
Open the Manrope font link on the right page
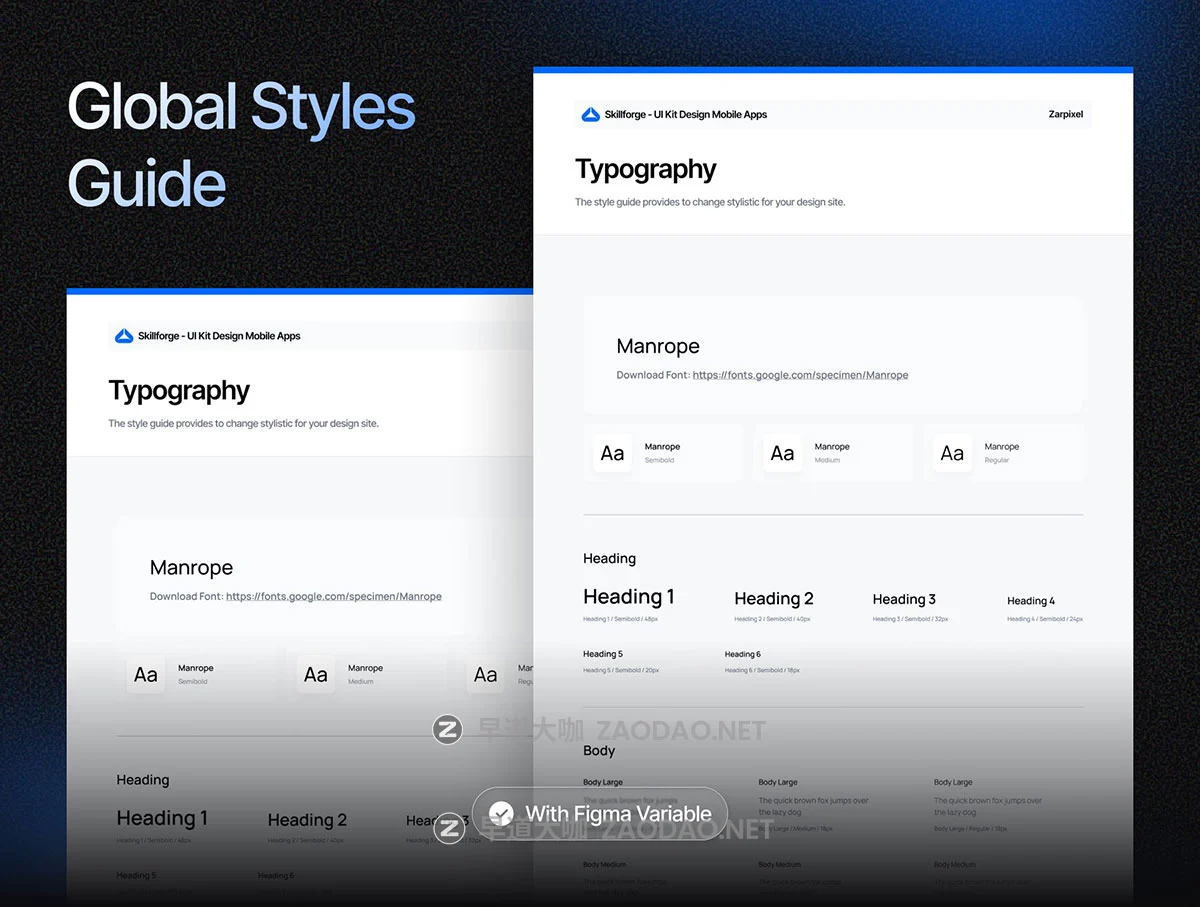tap(800, 375)
